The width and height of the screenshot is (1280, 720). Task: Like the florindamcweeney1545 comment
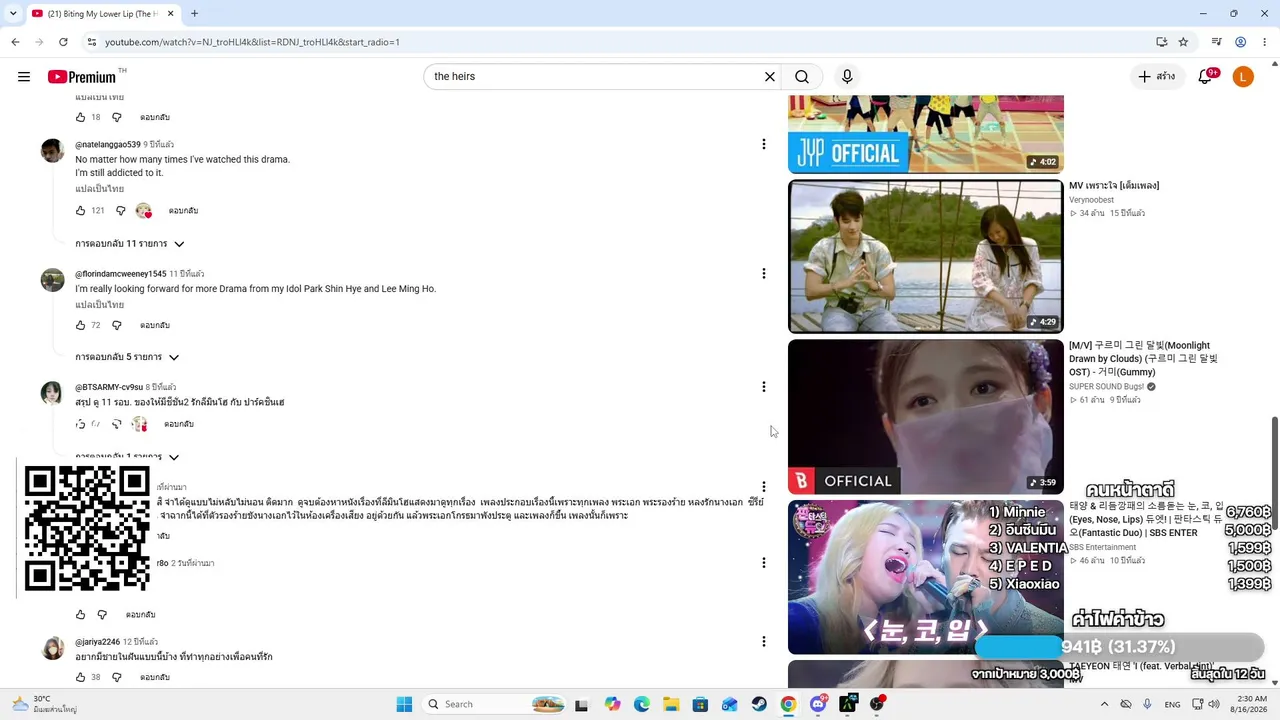(81, 325)
